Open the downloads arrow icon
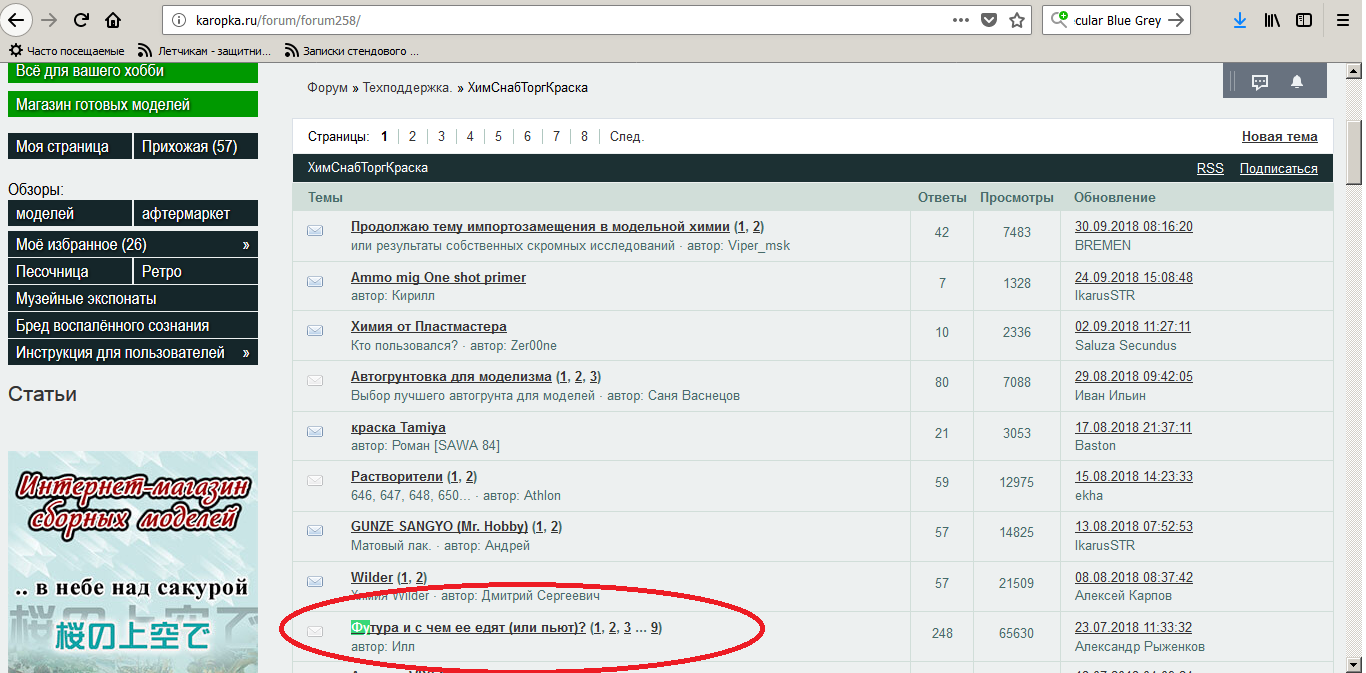Screen dimensions: 1366x673 click(1240, 20)
